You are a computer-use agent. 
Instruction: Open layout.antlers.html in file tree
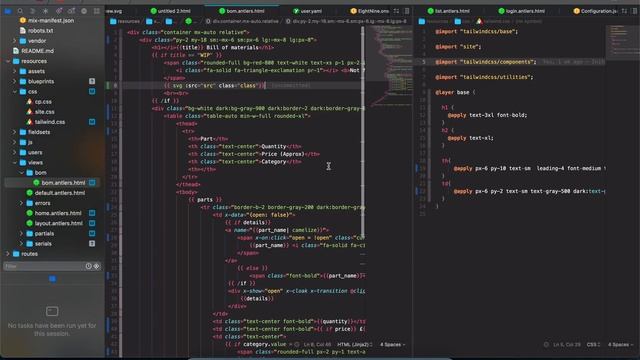[x=54, y=223]
